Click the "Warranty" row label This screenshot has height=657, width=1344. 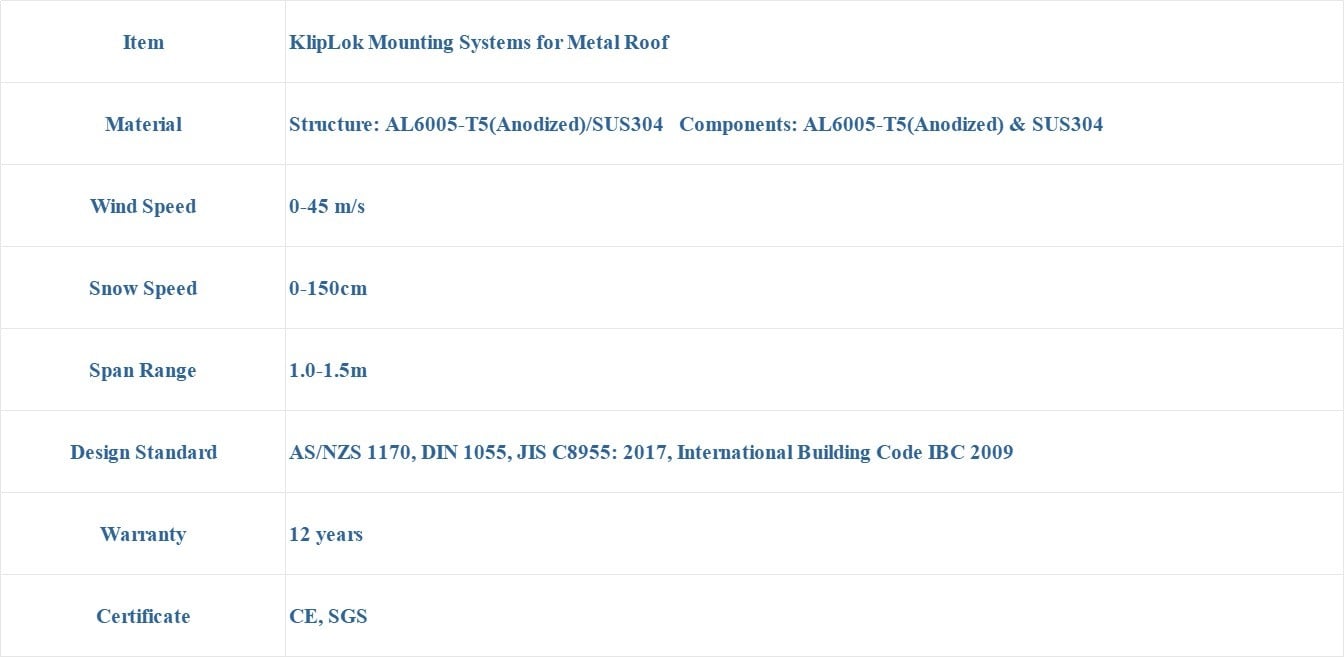[x=143, y=534]
